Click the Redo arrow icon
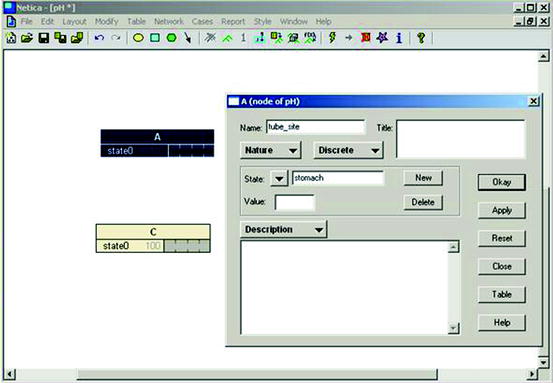 point(116,38)
